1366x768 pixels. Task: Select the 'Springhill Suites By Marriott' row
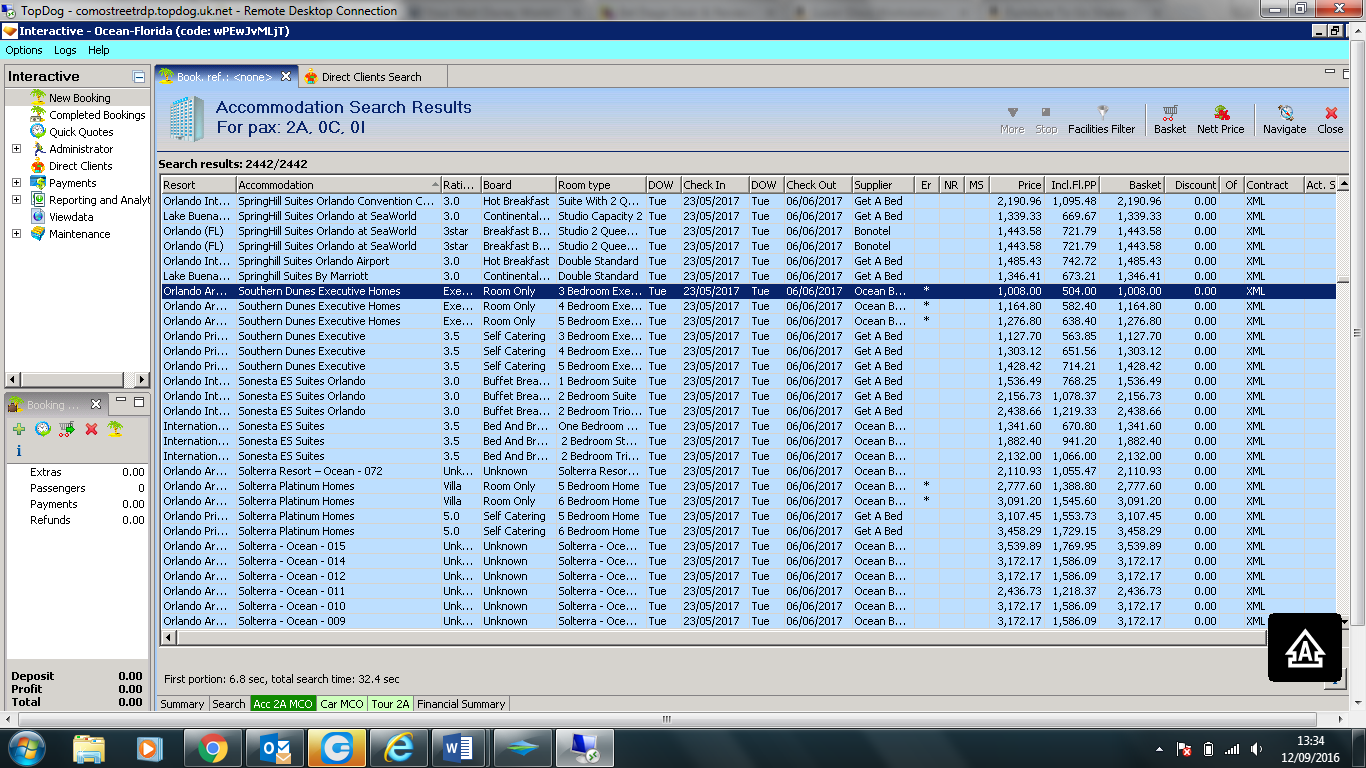pyautogui.click(x=748, y=276)
